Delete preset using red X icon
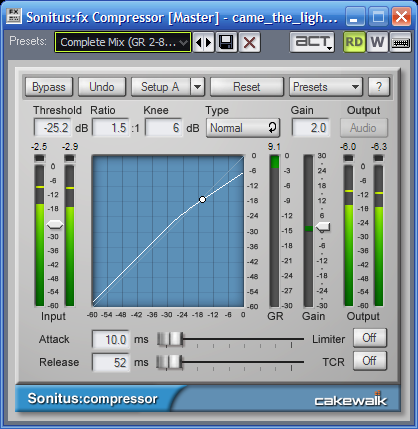Viewport: 418px width, 429px height. (249, 42)
